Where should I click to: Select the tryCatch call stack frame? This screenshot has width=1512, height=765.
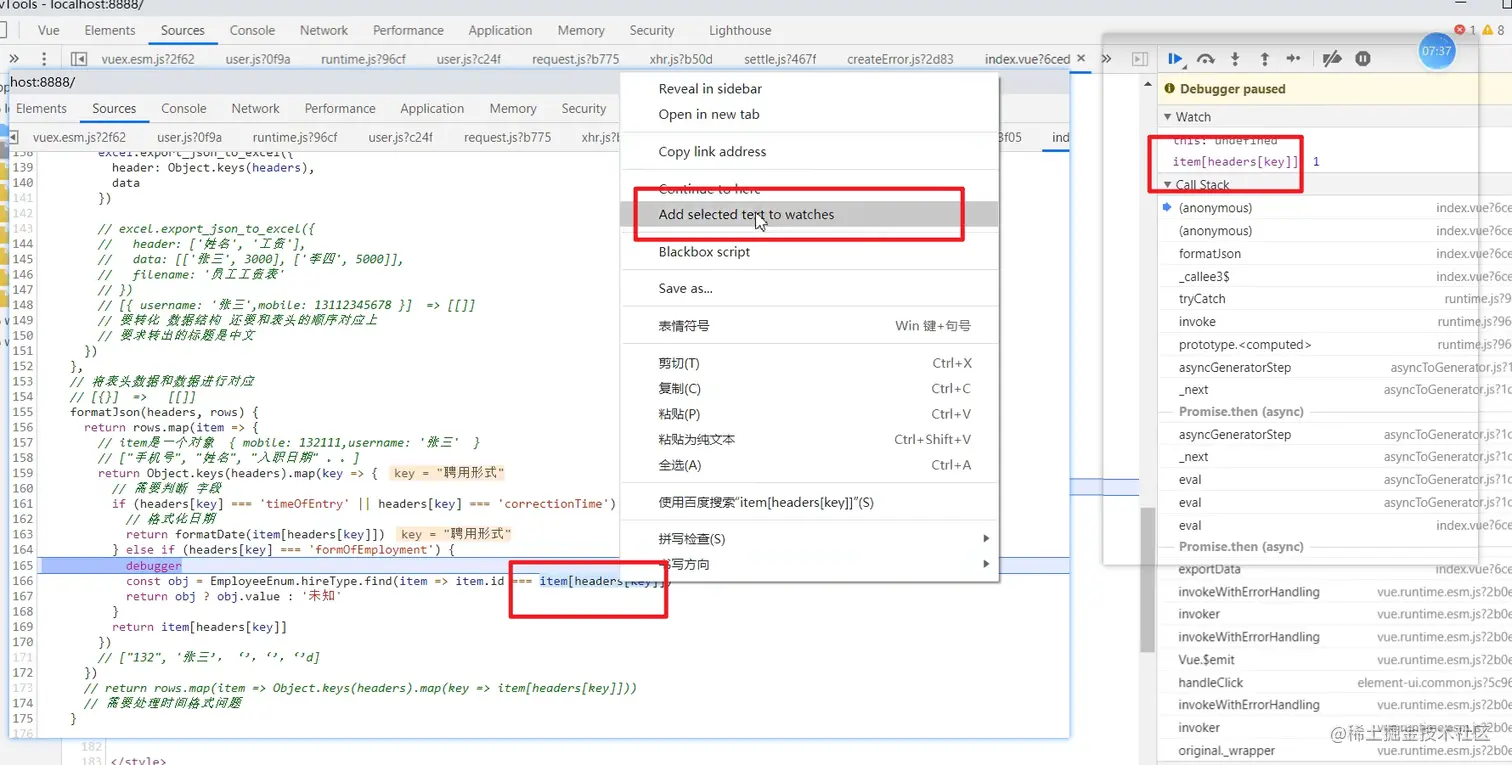(1201, 299)
